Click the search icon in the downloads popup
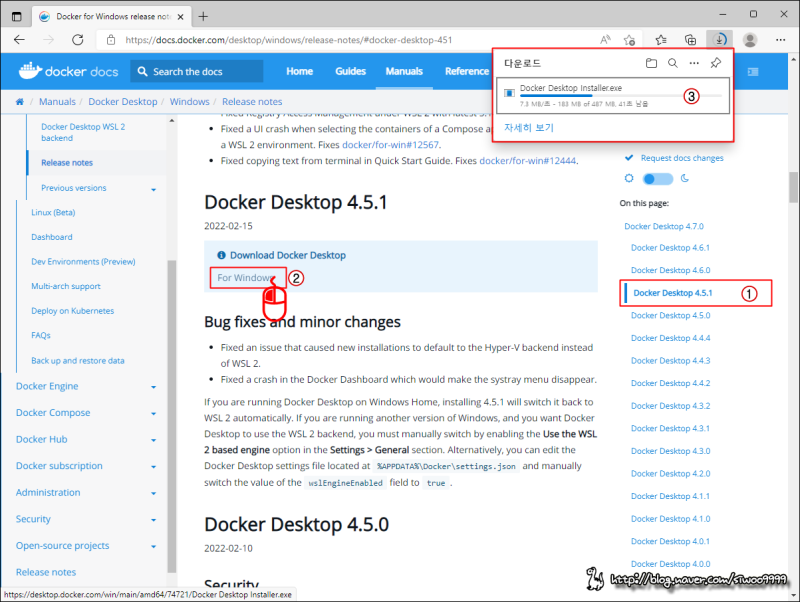 pos(671,63)
